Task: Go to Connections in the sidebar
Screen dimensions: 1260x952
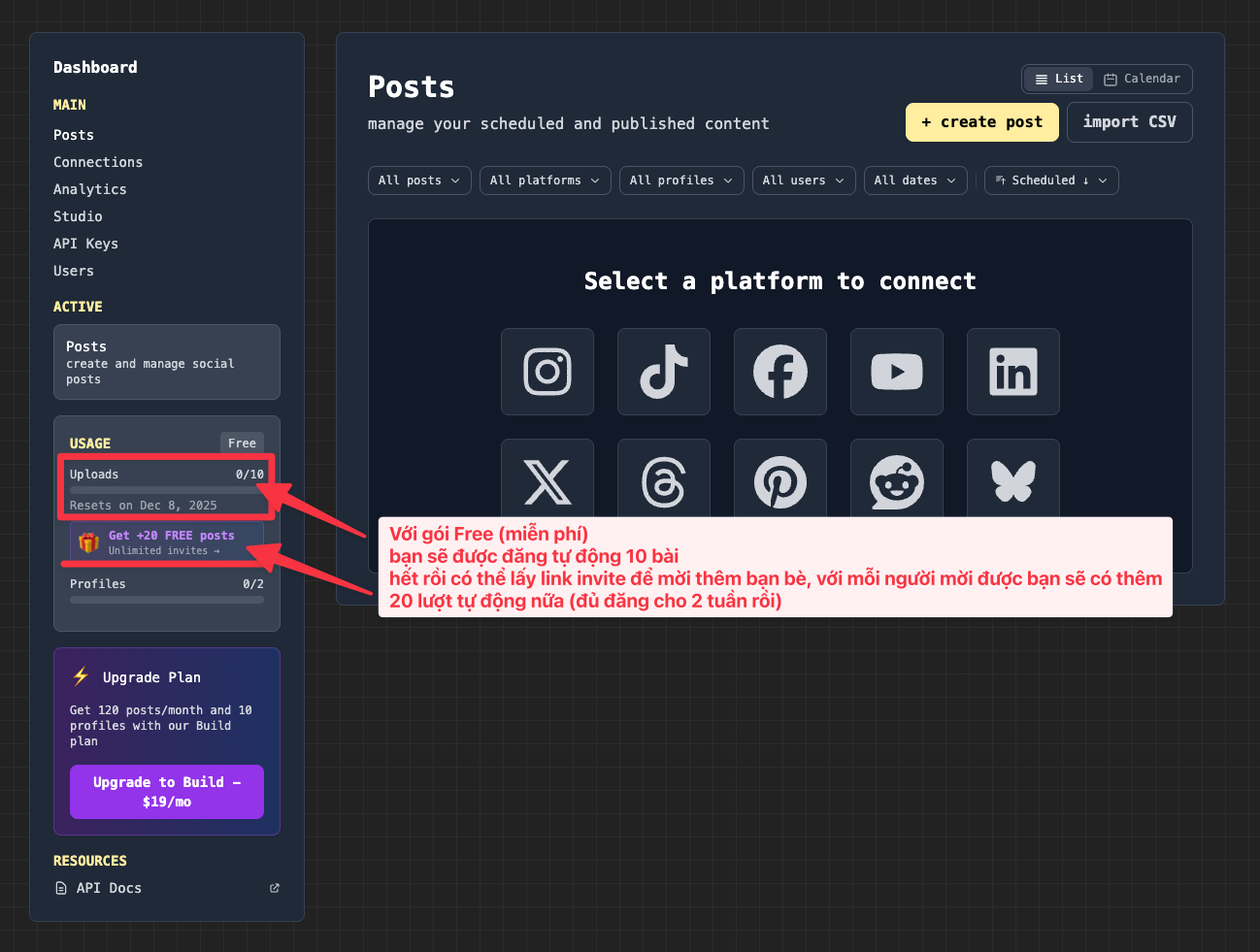Action: (x=98, y=162)
